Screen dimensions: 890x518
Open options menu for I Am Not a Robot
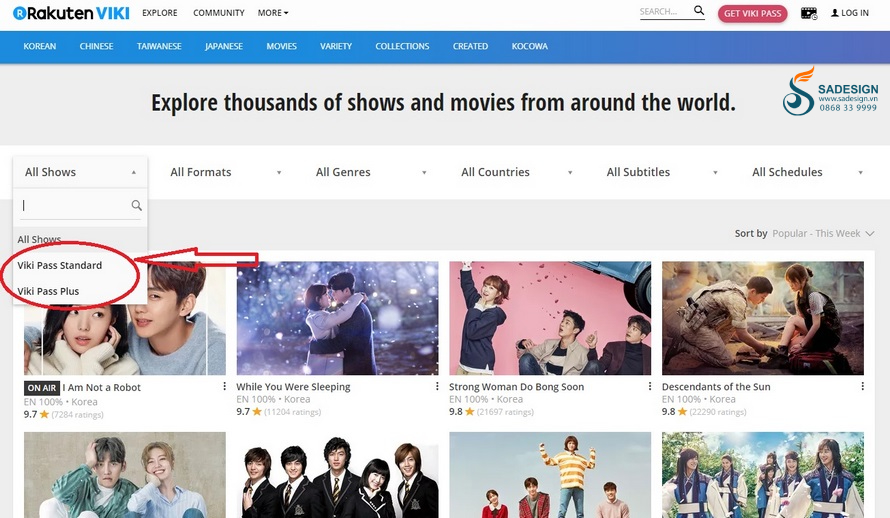pos(224,386)
